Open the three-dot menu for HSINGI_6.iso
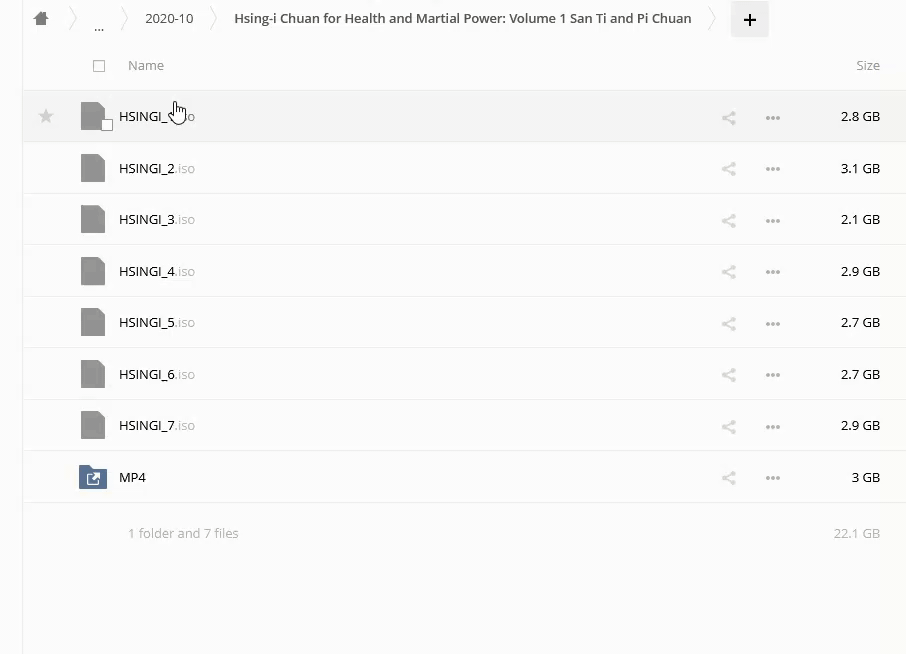The image size is (906, 654). pos(772,375)
